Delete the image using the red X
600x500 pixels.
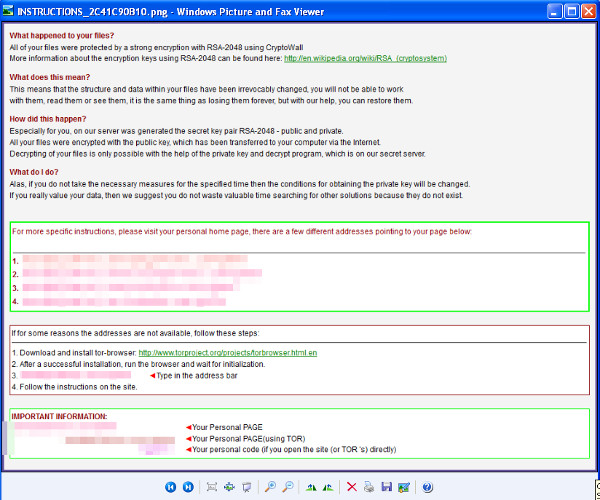[351, 487]
